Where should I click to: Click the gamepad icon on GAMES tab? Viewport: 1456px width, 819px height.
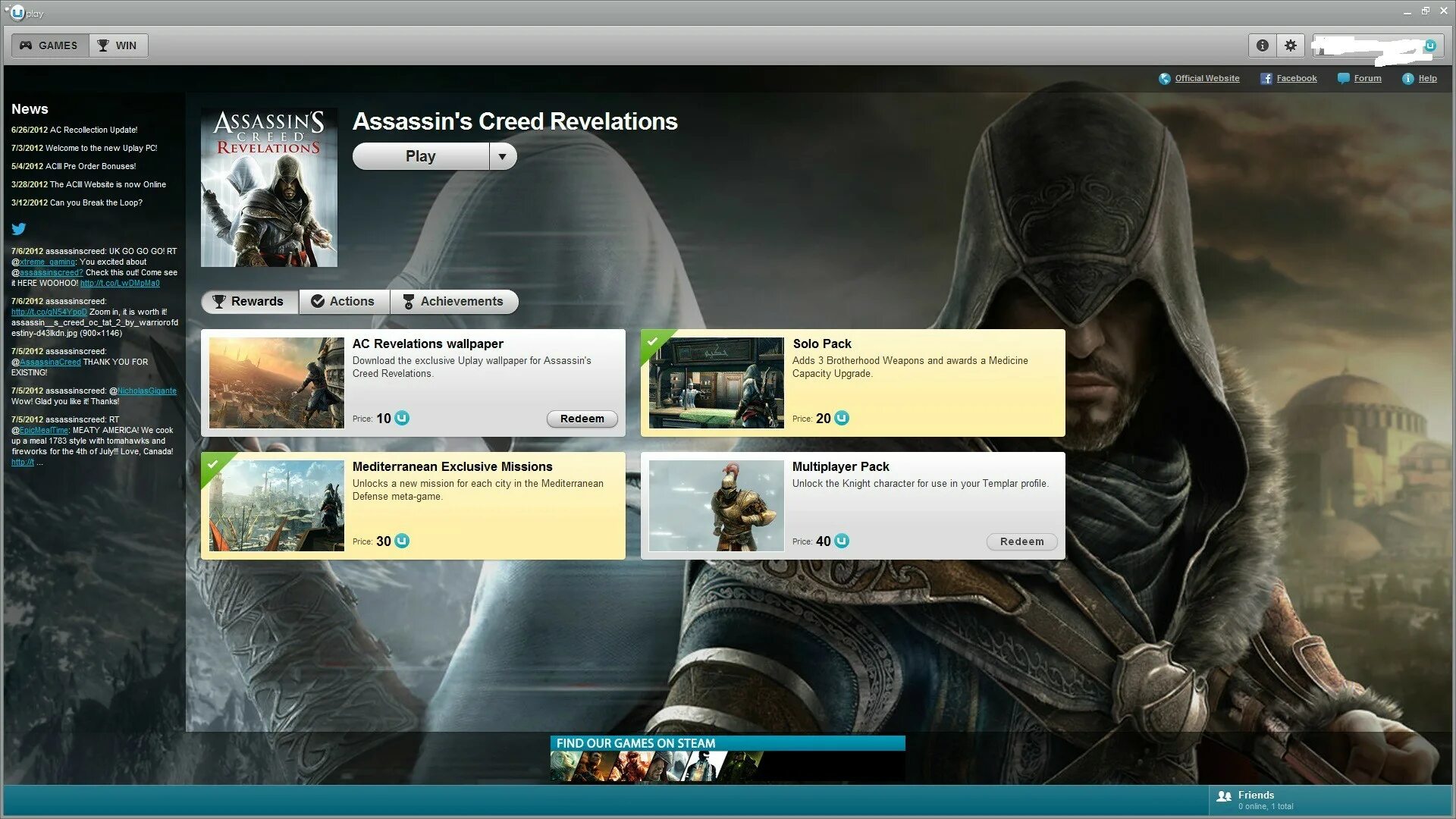tap(26, 45)
